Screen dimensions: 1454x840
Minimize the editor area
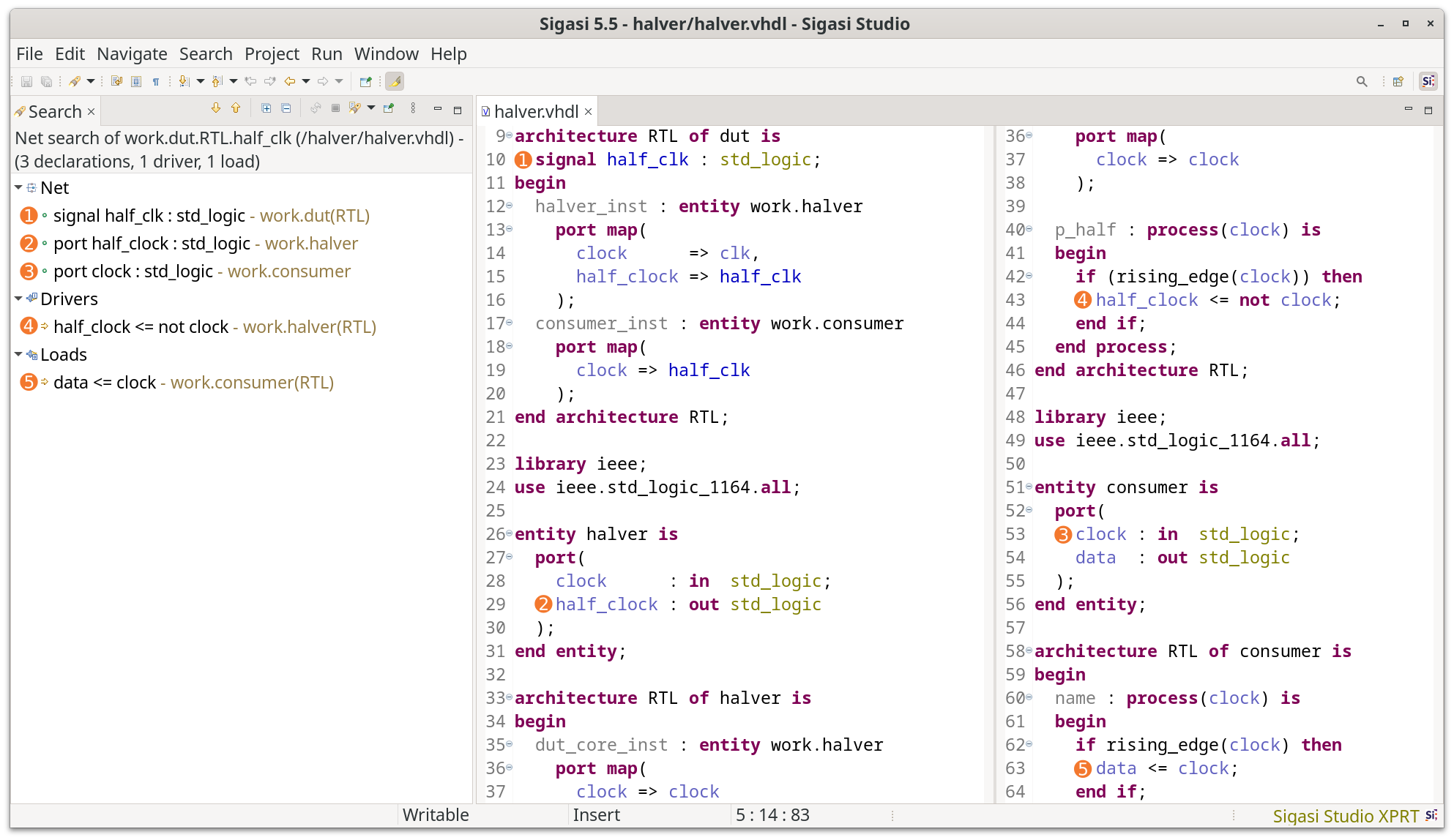pos(1408,109)
